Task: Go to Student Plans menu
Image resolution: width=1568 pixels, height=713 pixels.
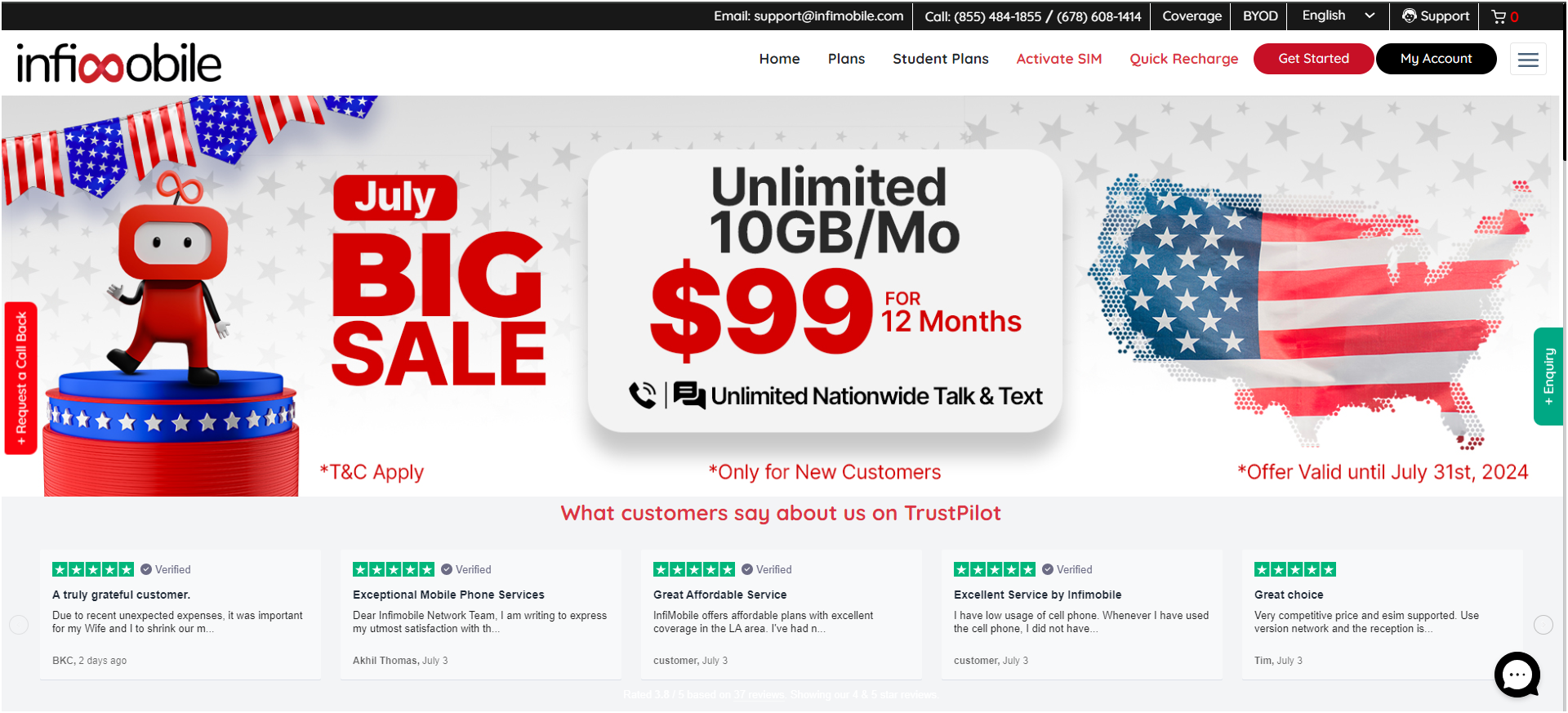Action: (941, 59)
